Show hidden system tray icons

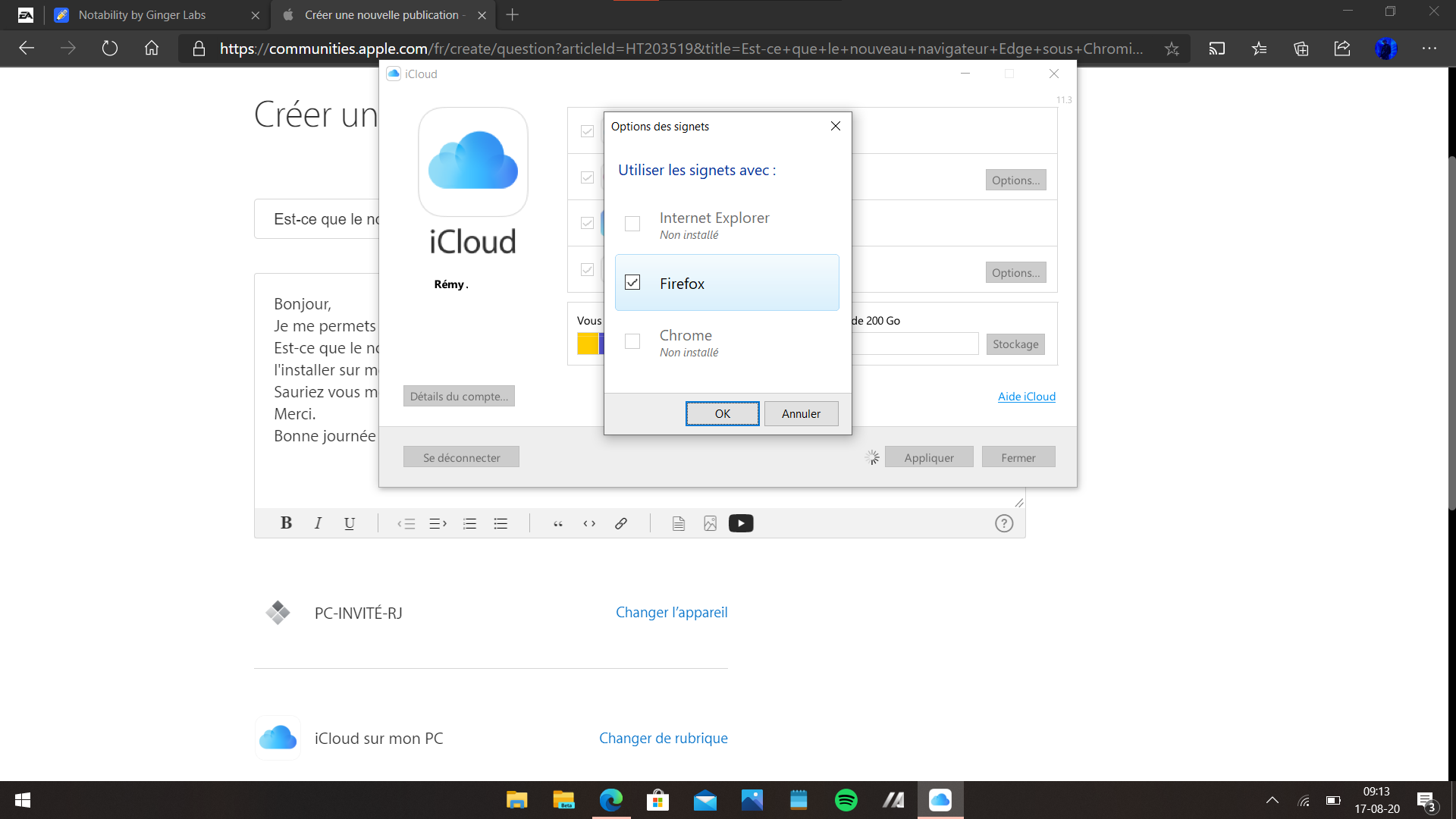tap(1272, 800)
